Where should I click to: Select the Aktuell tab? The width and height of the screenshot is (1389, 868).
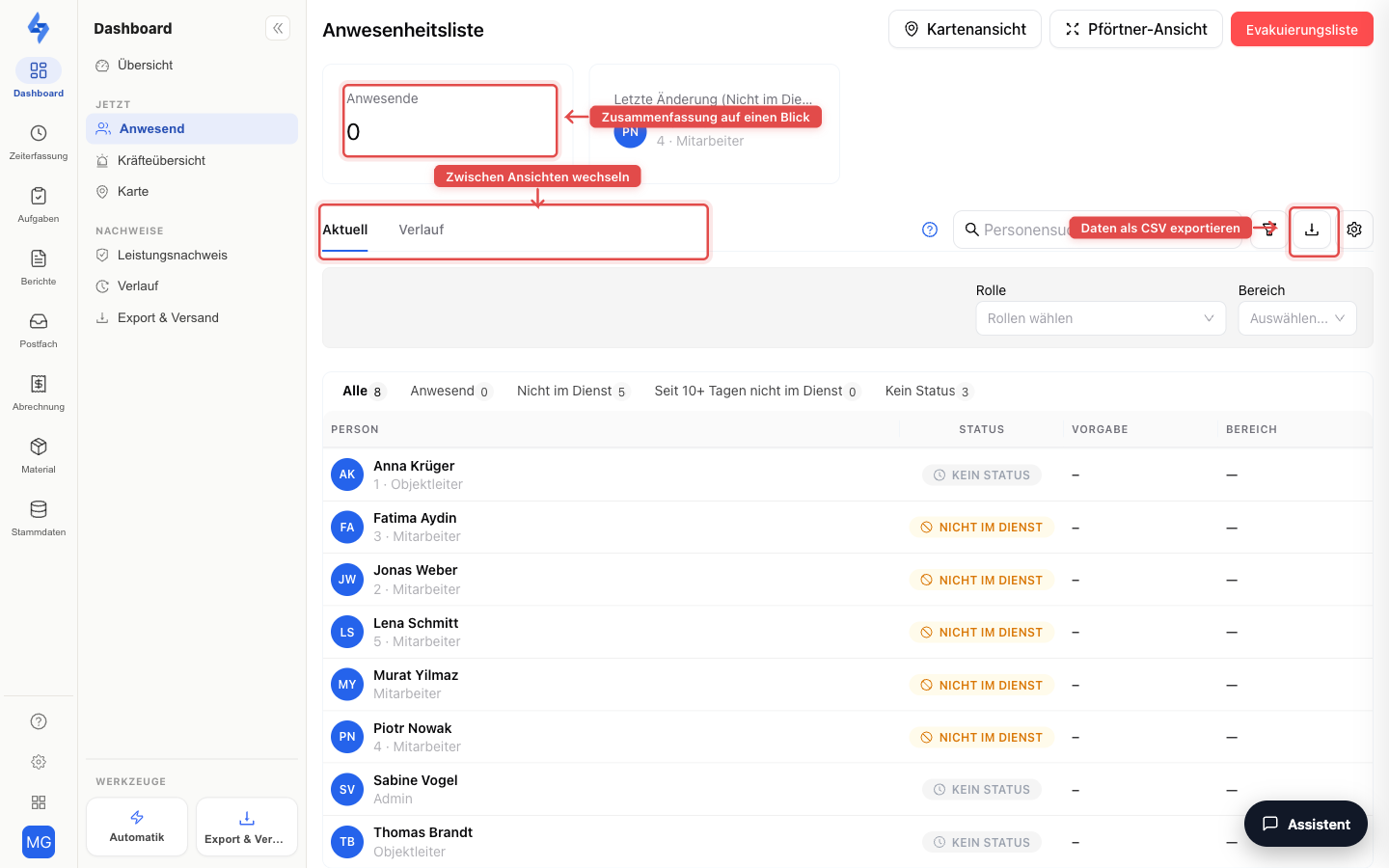pos(345,230)
